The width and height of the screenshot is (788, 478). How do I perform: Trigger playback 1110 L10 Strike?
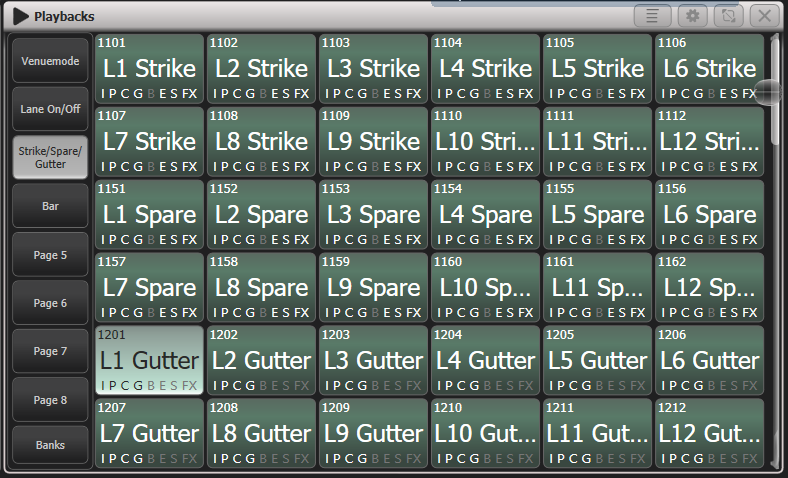(485, 142)
